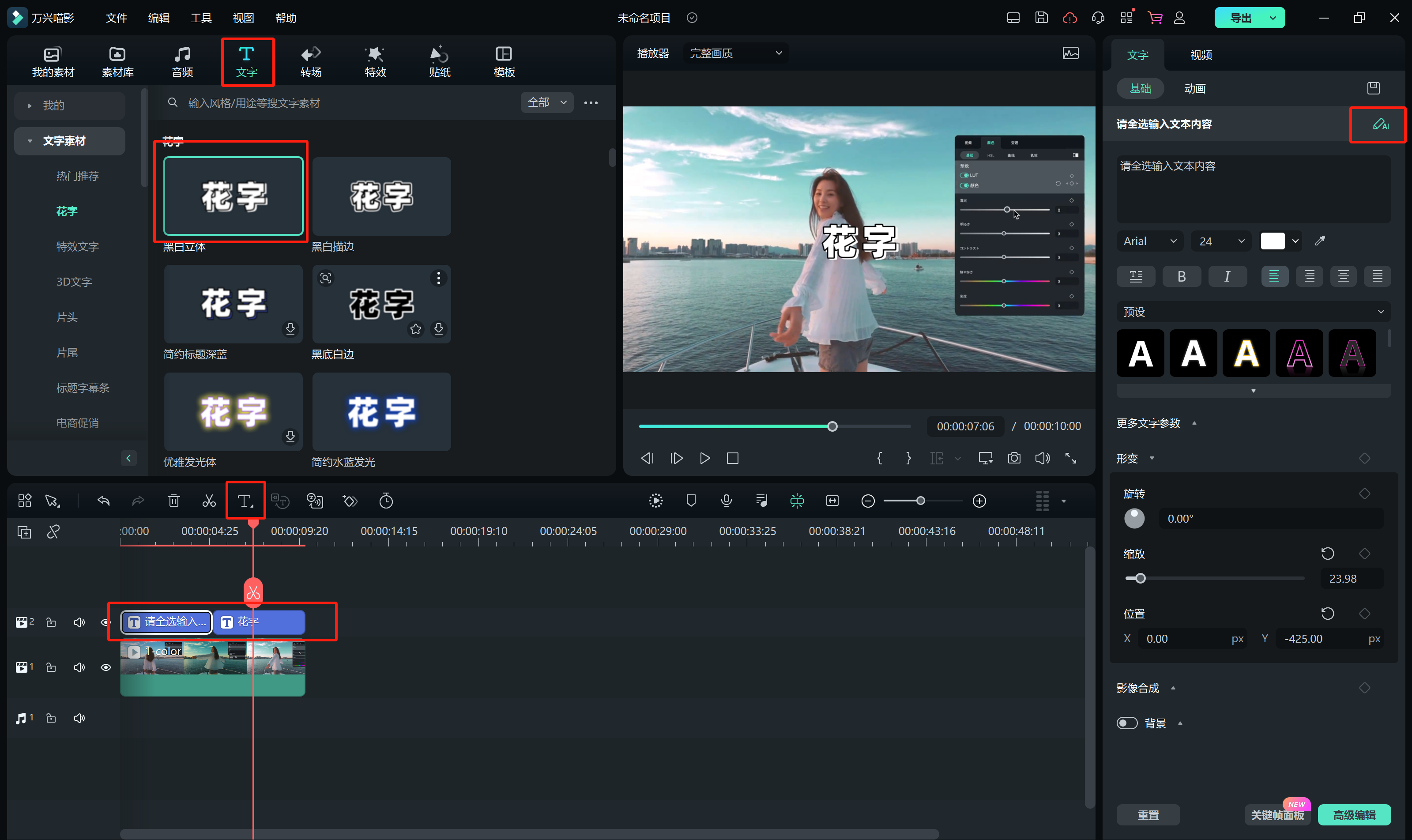Click the voiceover microphone icon
Viewport: 1412px width, 840px height.
pyautogui.click(x=726, y=501)
